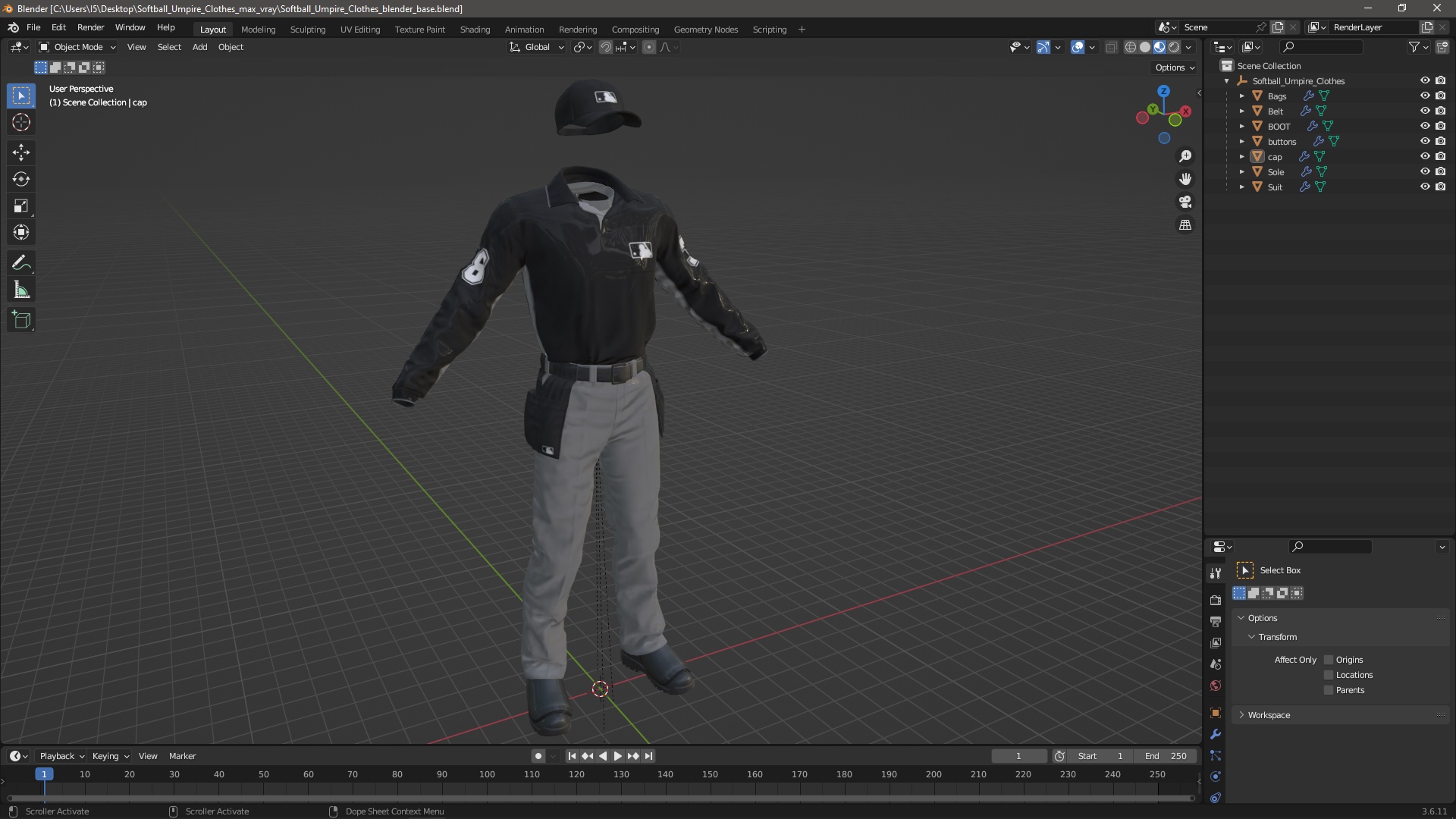Hide the Belt object in viewport
1456x819 pixels.
coord(1425,111)
